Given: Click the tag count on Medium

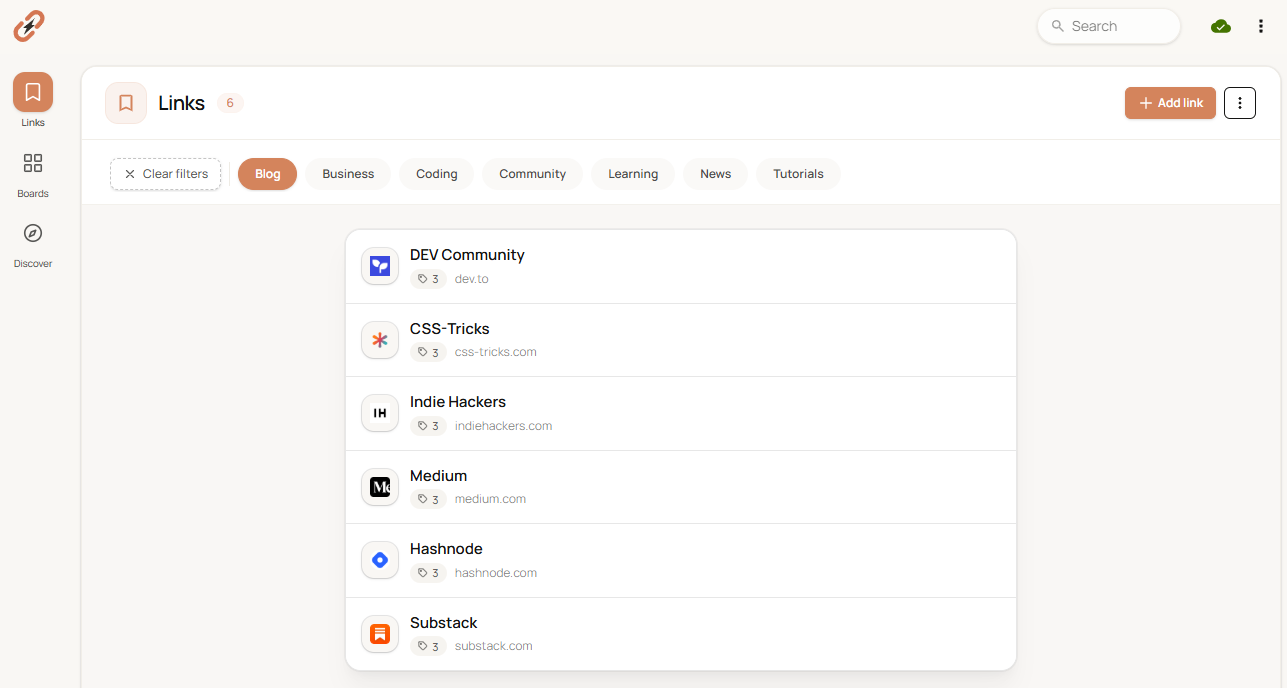Looking at the screenshot, I should coord(428,499).
